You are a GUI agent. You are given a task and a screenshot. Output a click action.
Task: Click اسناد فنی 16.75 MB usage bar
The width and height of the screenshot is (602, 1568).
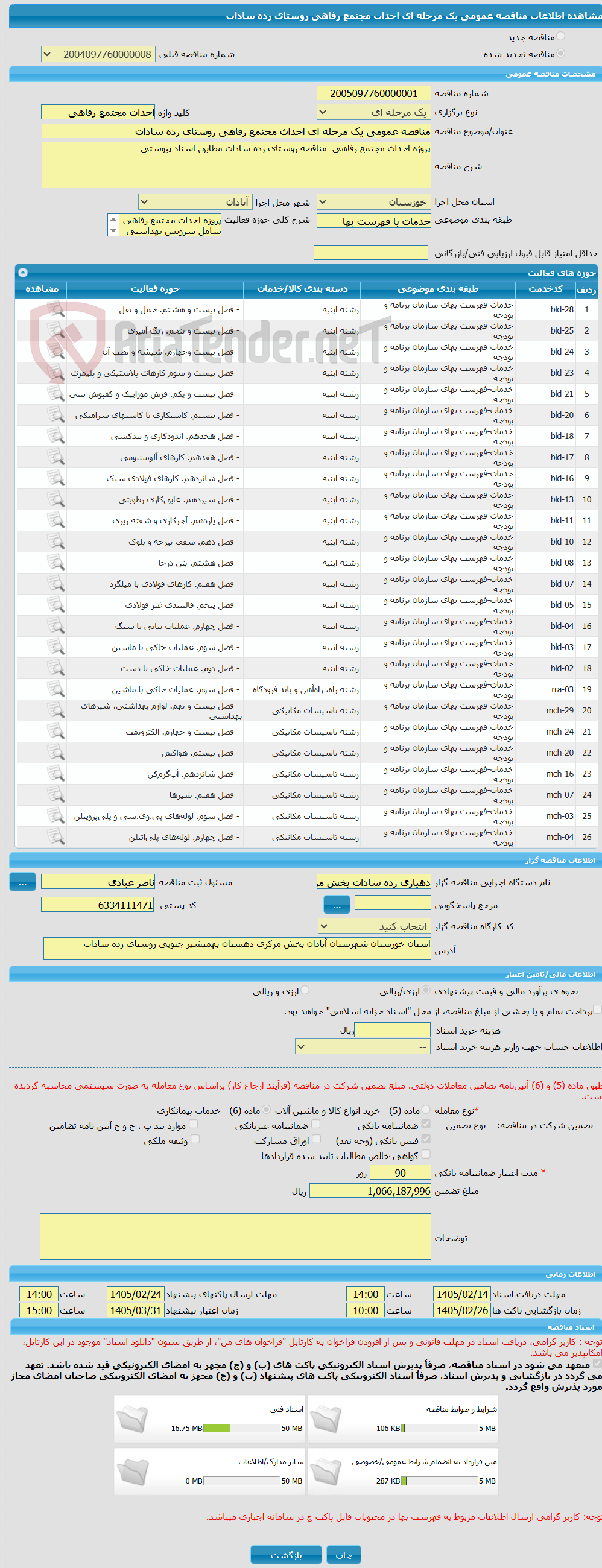point(242,1428)
